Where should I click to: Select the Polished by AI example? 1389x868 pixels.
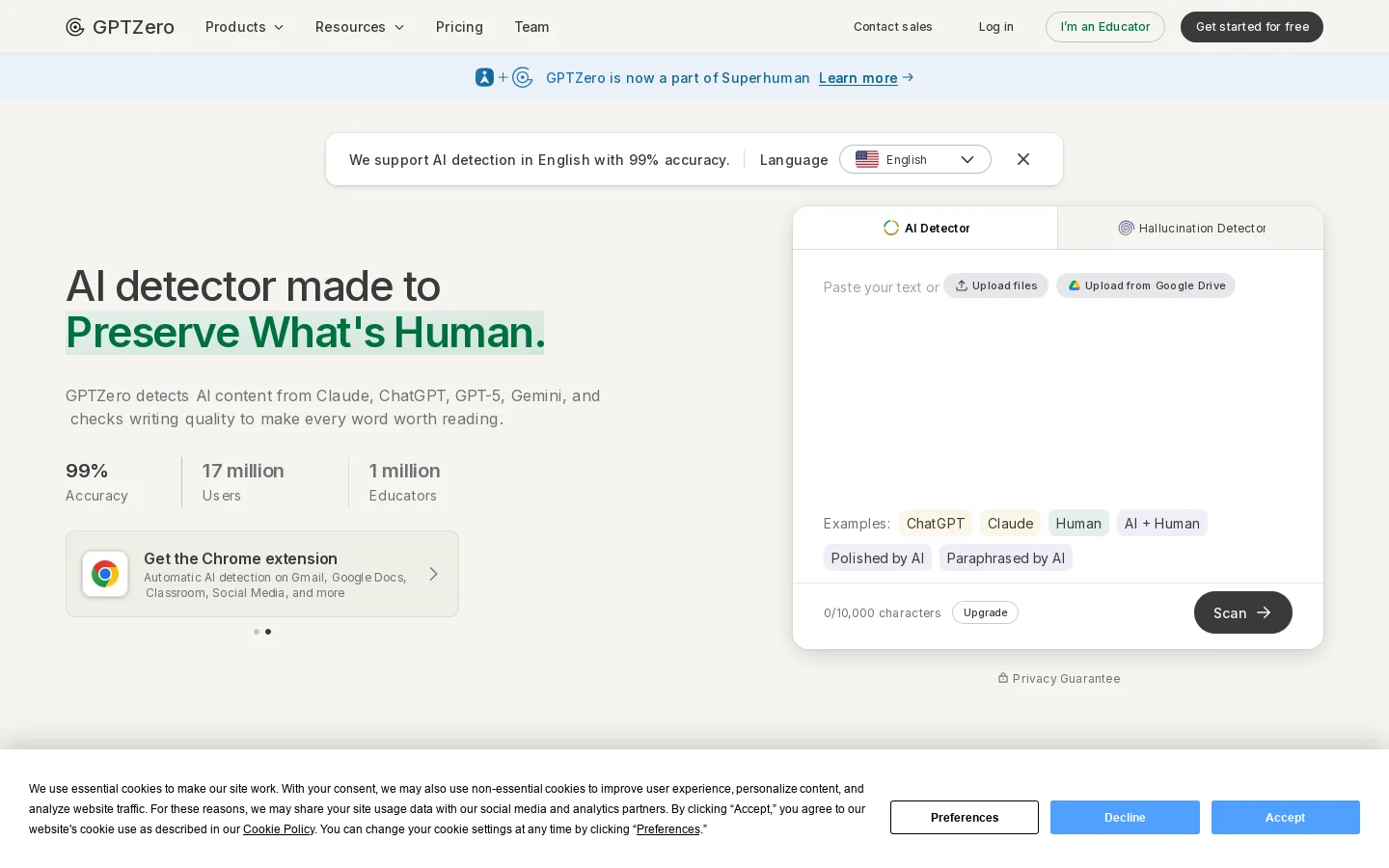click(877, 557)
